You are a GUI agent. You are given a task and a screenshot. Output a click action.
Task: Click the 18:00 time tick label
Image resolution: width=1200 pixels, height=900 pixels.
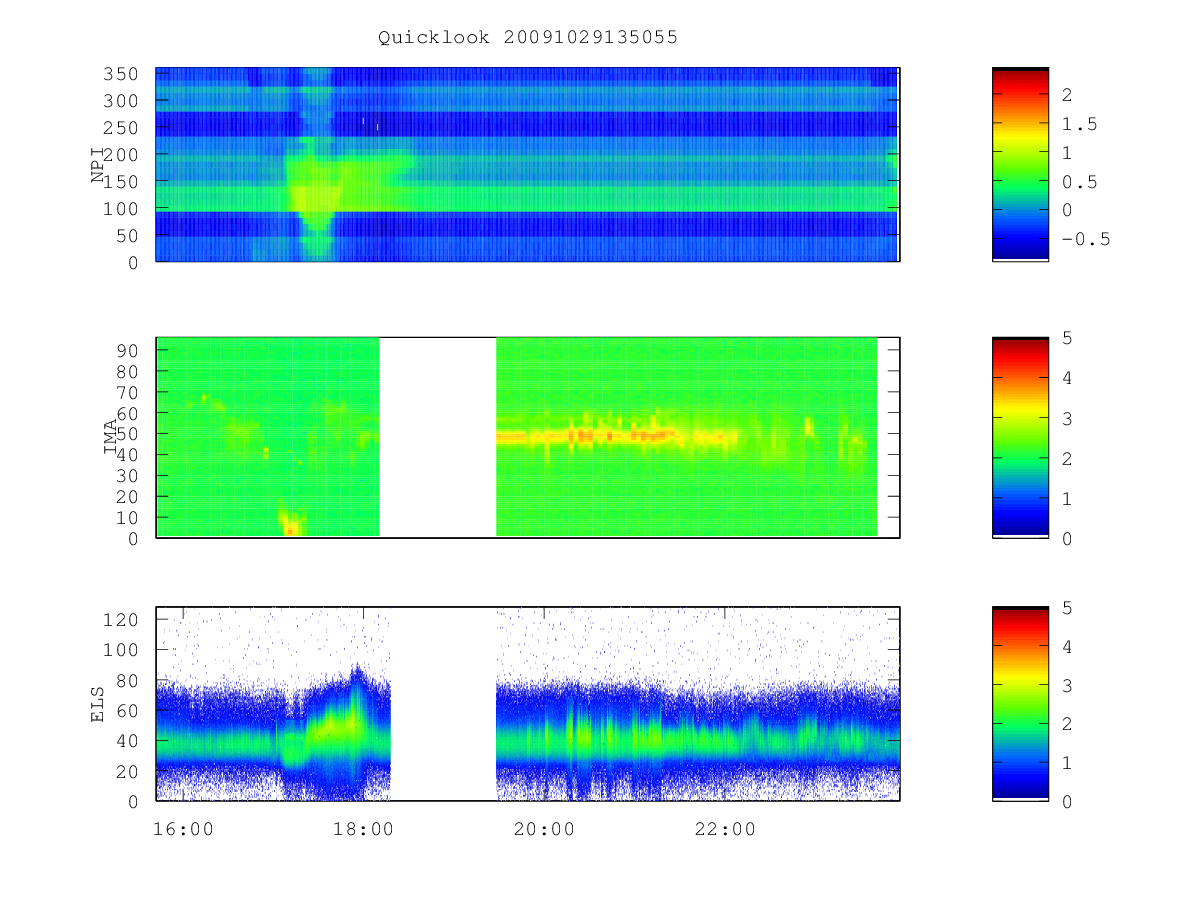point(363,829)
